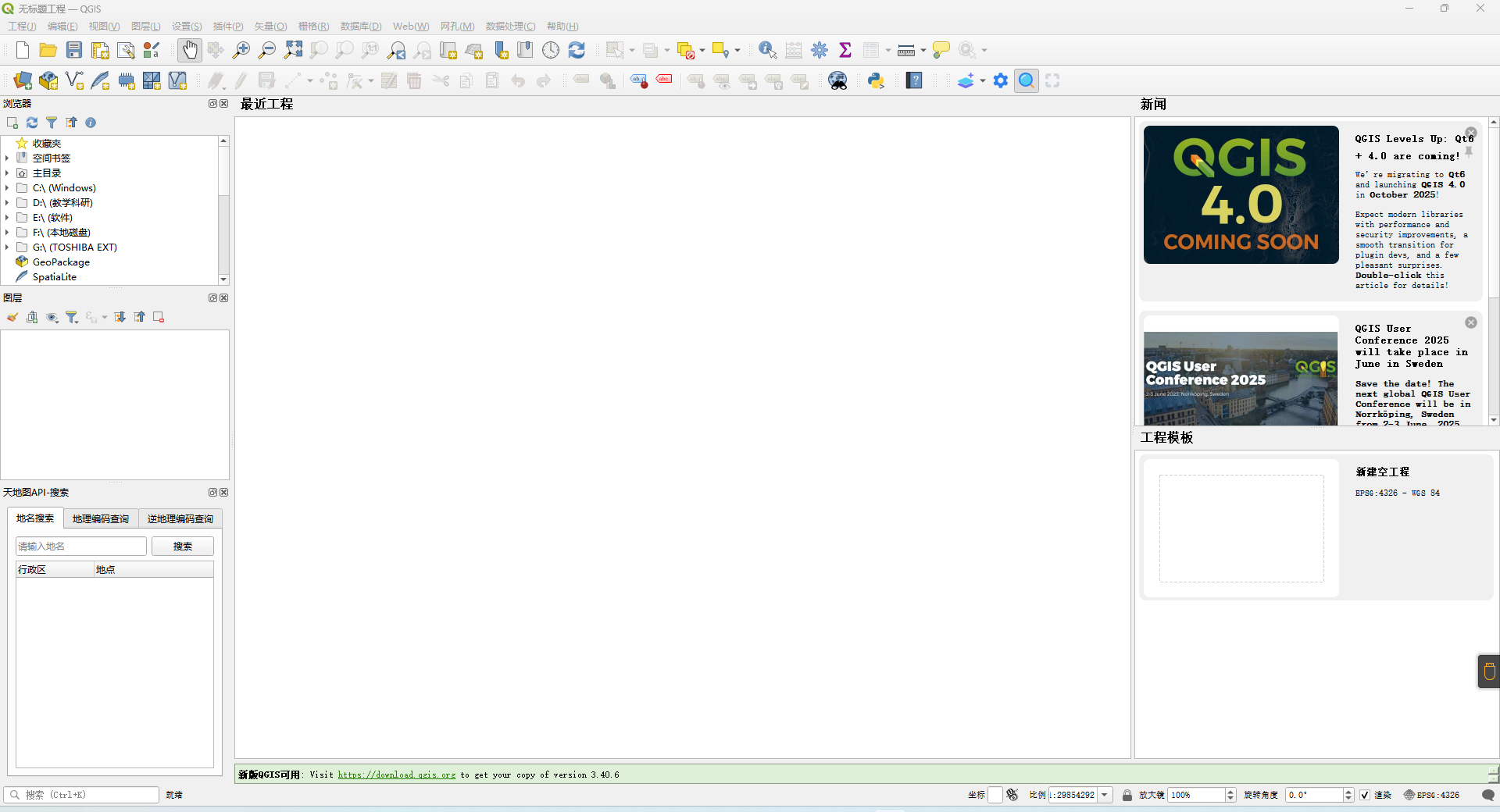The width and height of the screenshot is (1500, 812).
Task: Dismiss the QGIS 4.0 news item
Action: point(1471,133)
